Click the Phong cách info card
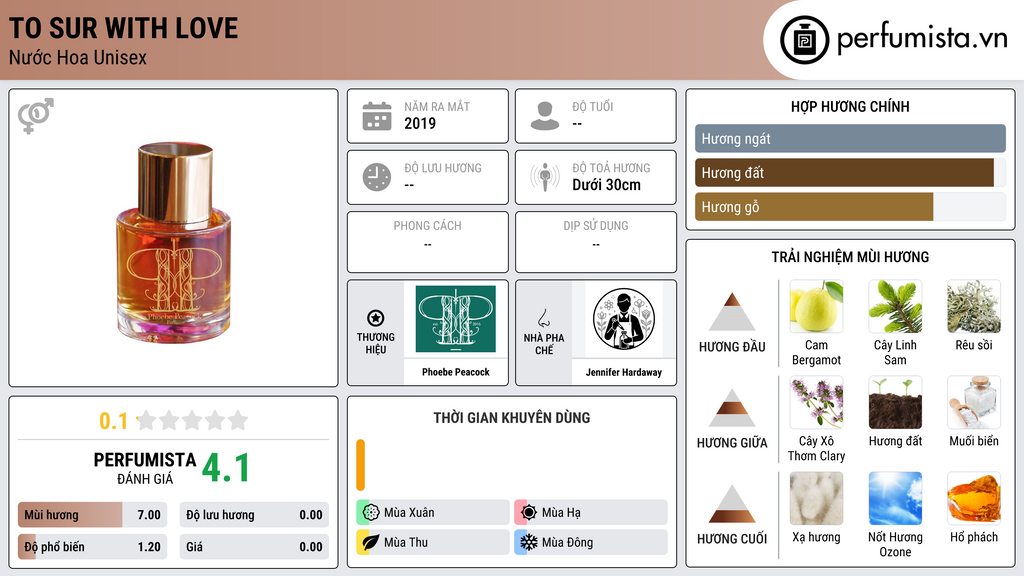 tap(428, 242)
